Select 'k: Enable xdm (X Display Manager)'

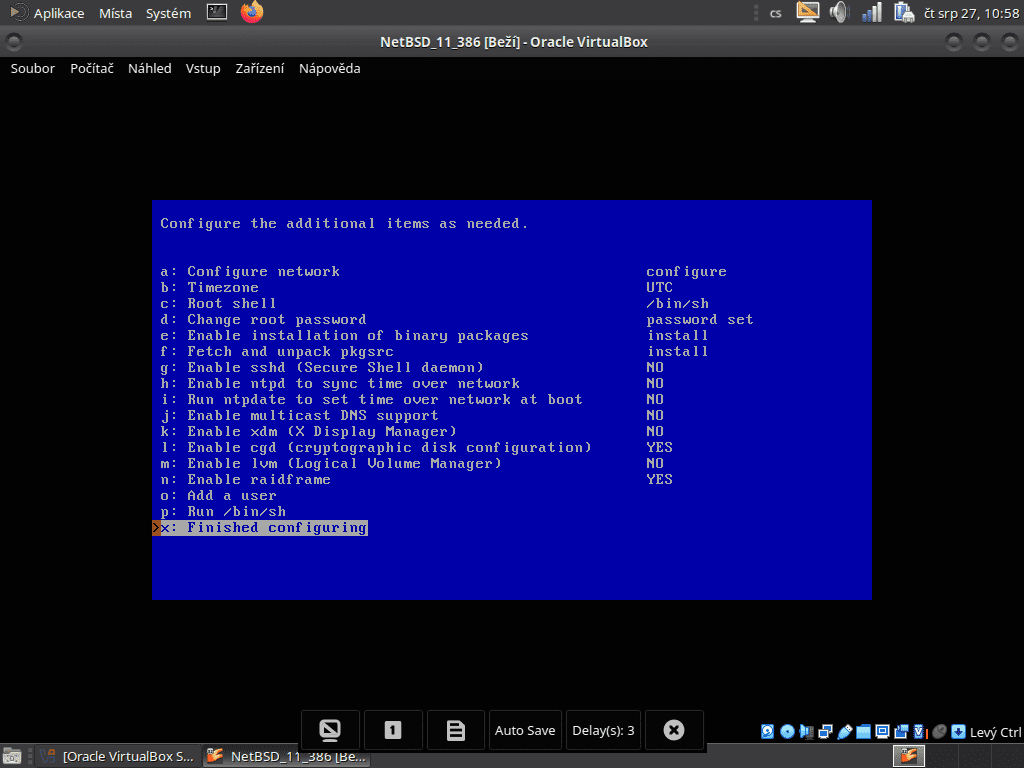308,432
